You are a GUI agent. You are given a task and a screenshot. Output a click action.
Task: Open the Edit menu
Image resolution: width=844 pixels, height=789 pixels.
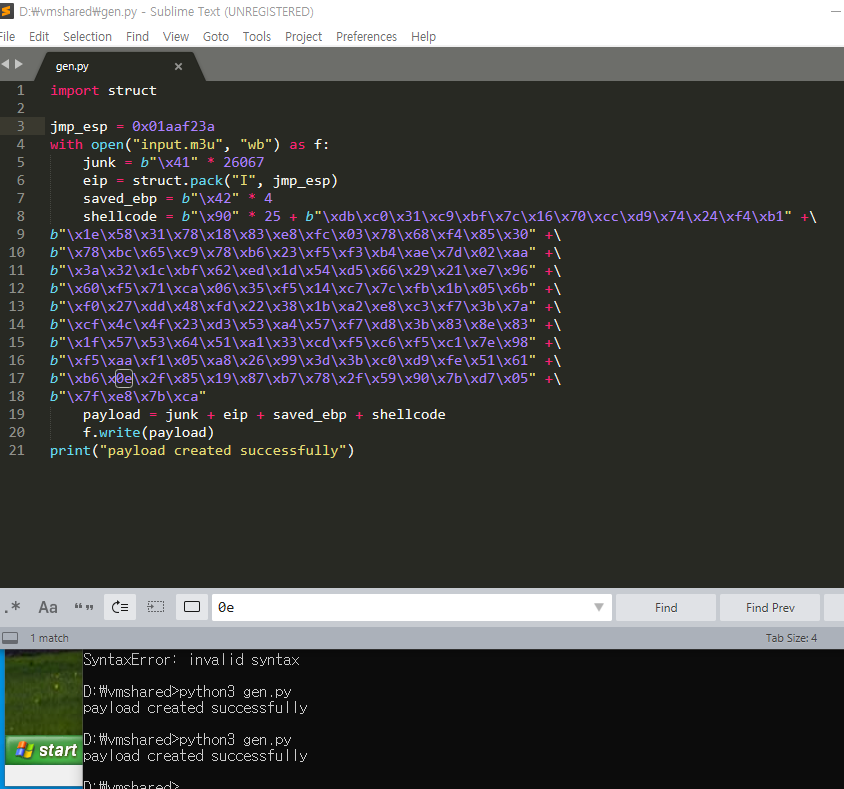39,37
